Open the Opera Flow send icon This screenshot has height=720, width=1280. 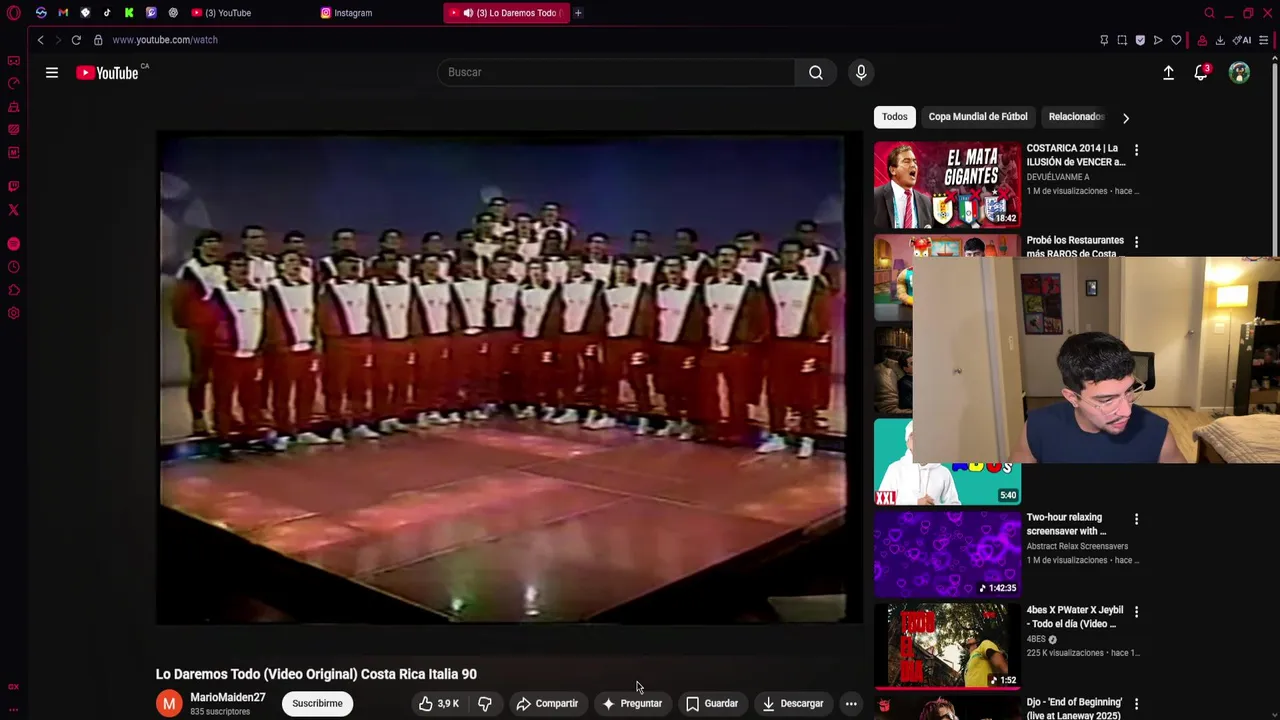(x=1158, y=40)
